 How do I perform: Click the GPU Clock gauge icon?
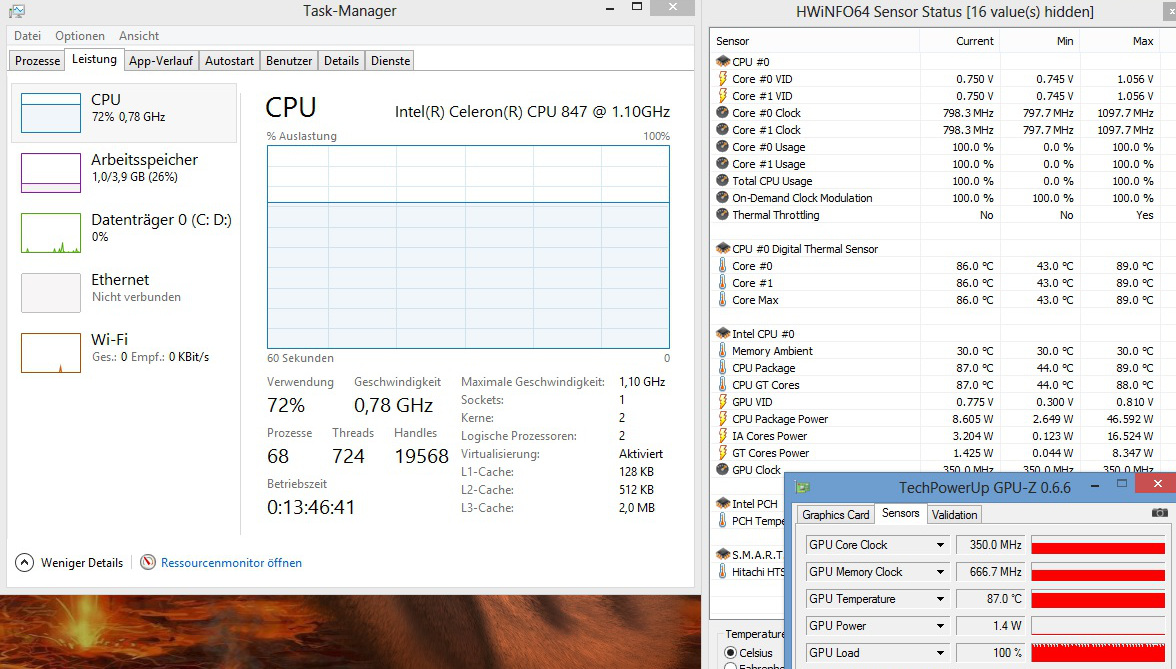(x=722, y=470)
